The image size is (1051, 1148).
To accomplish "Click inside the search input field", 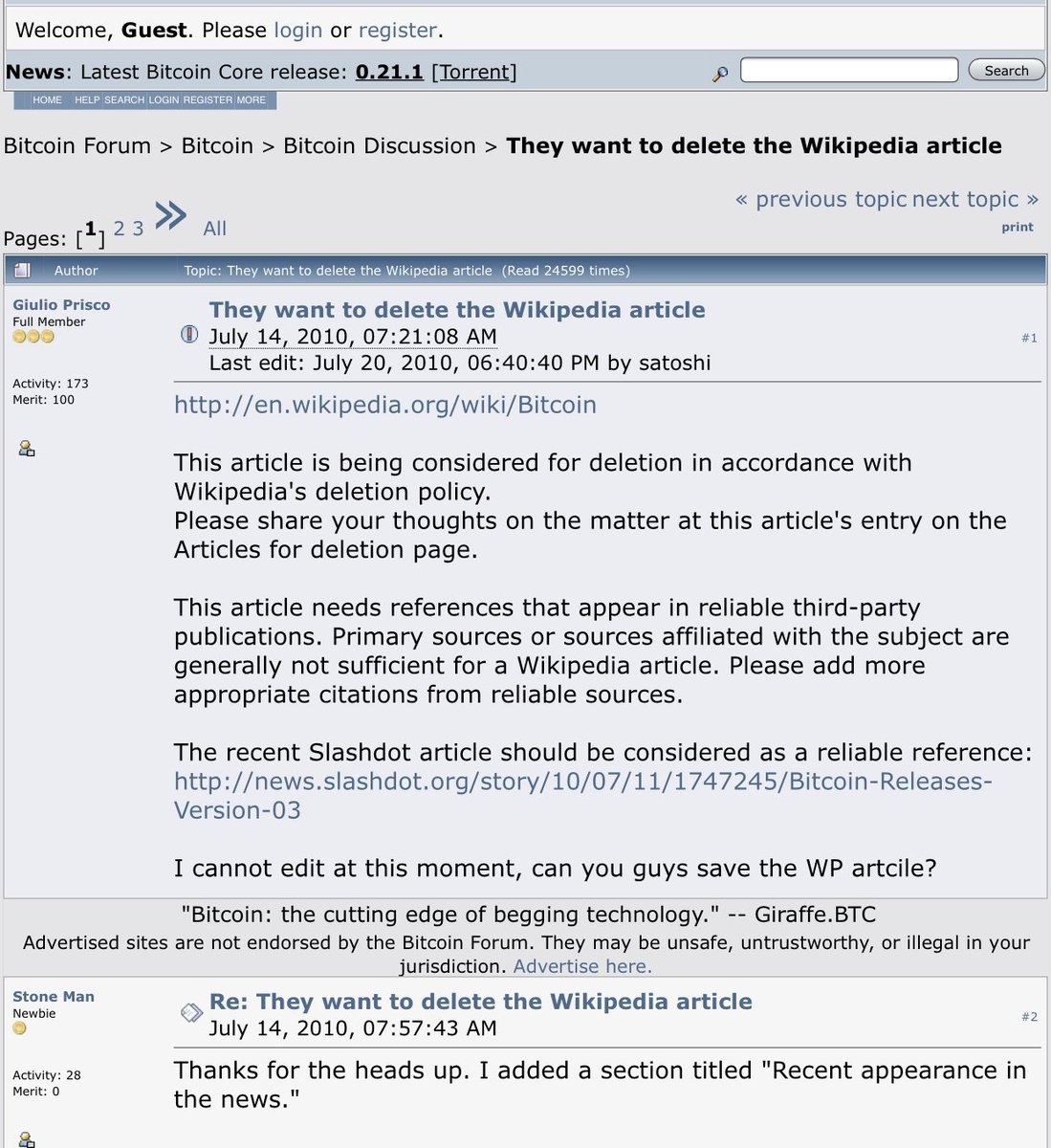I will tap(849, 70).
